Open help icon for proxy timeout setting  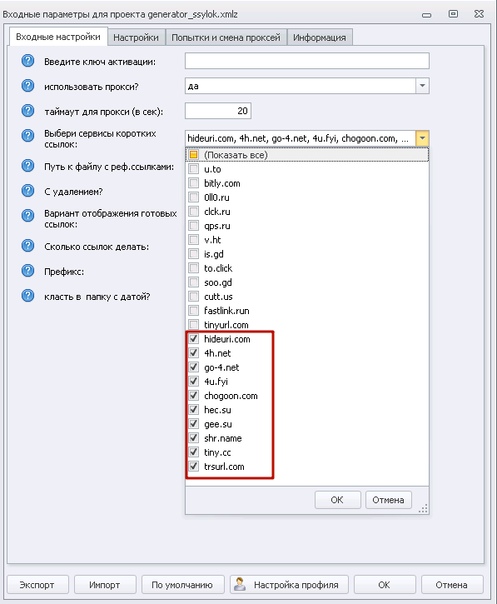coord(28,111)
